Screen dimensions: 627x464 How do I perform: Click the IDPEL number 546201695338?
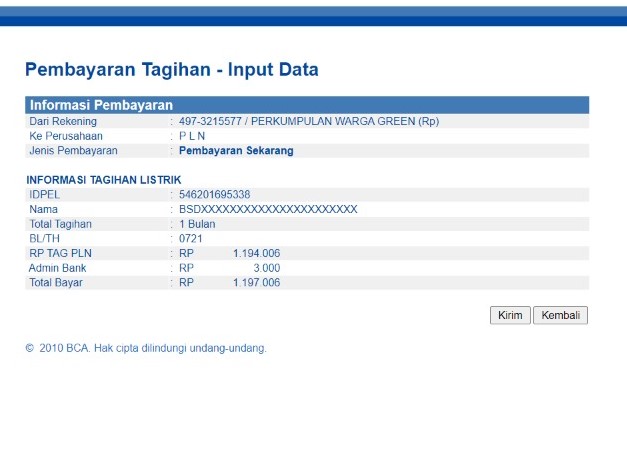tap(215, 194)
